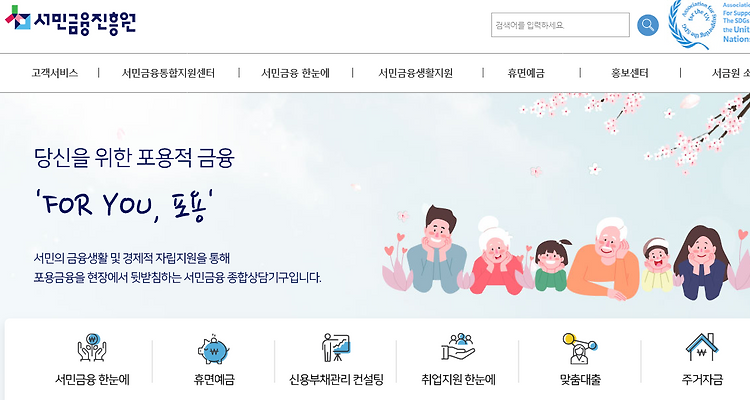Image resolution: width=750 pixels, height=400 pixels.
Task: Select the hand with people 취업지원 icon
Action: 458,347
